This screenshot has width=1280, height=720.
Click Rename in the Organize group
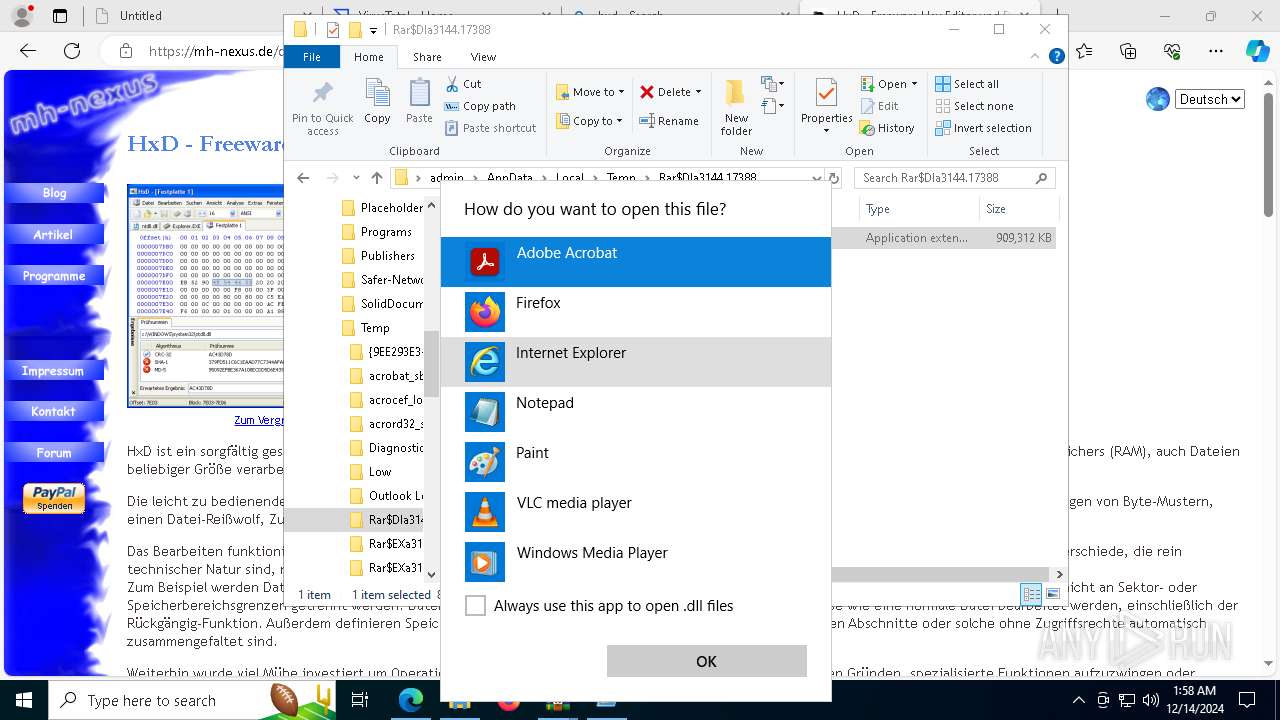click(670, 121)
